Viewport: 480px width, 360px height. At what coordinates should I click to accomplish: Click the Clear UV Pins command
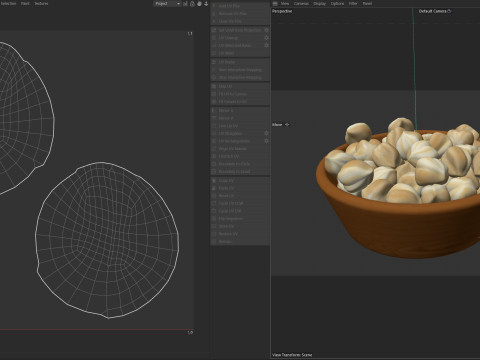(240, 21)
